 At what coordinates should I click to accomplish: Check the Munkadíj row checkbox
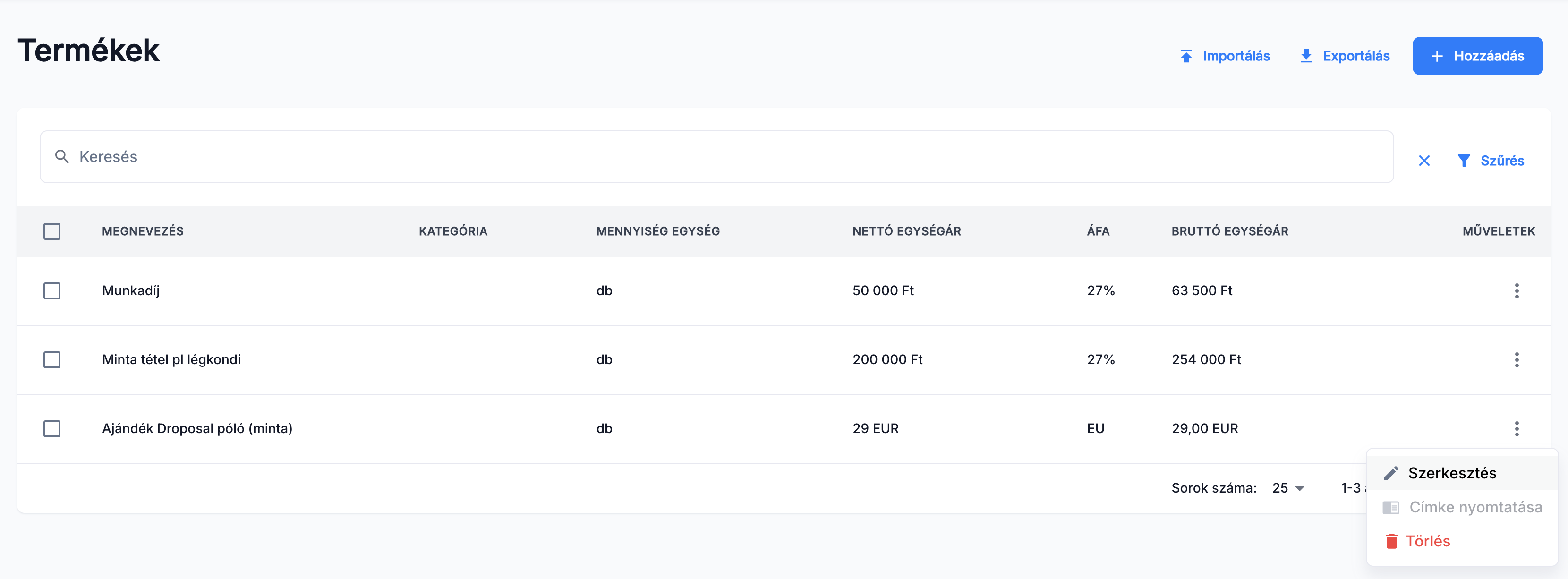pos(52,291)
